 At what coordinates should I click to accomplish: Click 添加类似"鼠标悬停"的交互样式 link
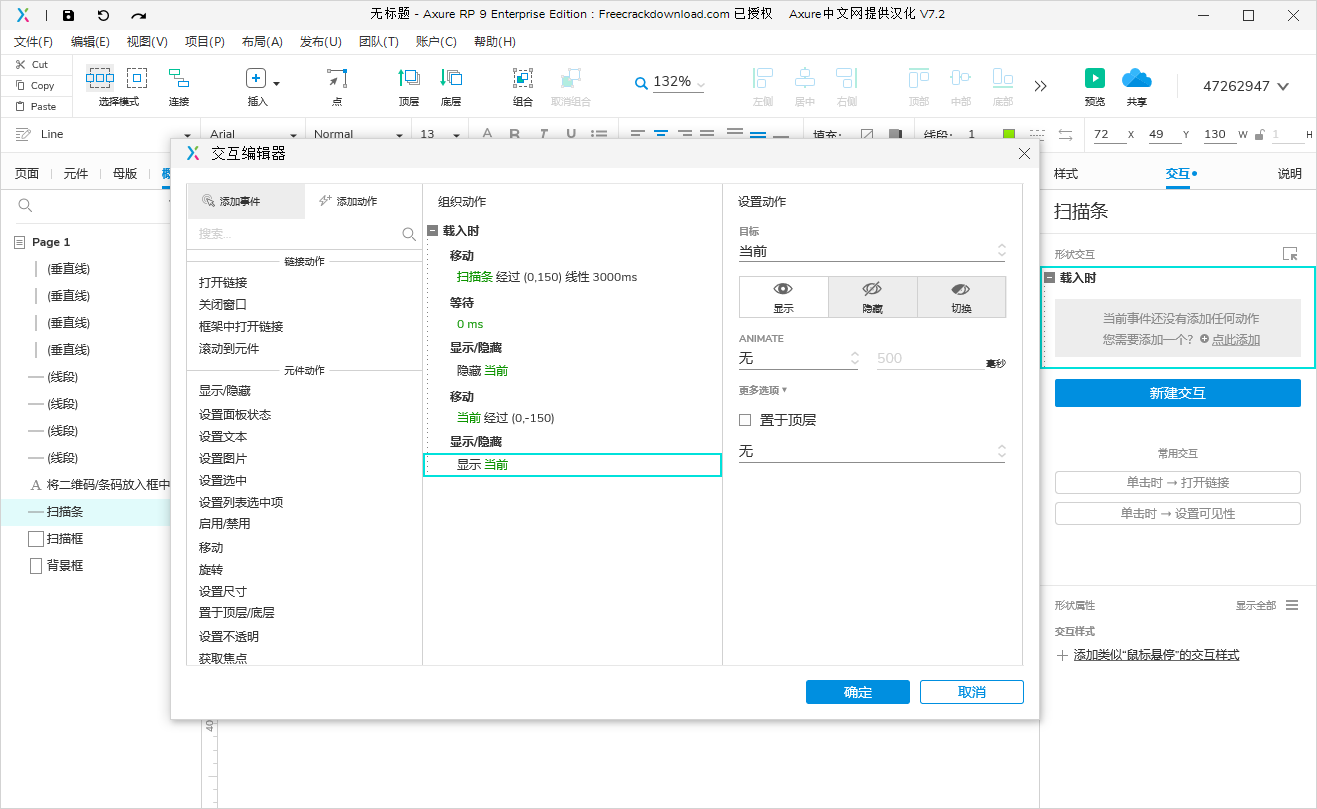pyautogui.click(x=1156, y=655)
